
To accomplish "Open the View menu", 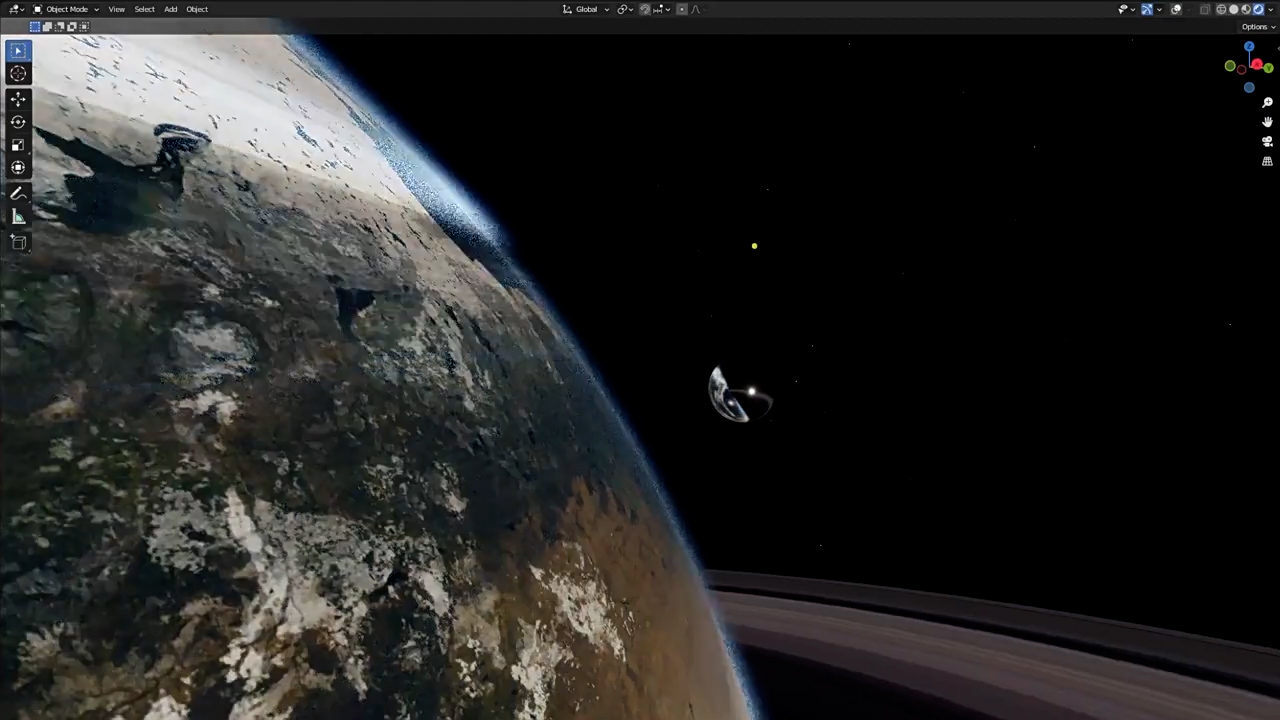I will click(116, 9).
